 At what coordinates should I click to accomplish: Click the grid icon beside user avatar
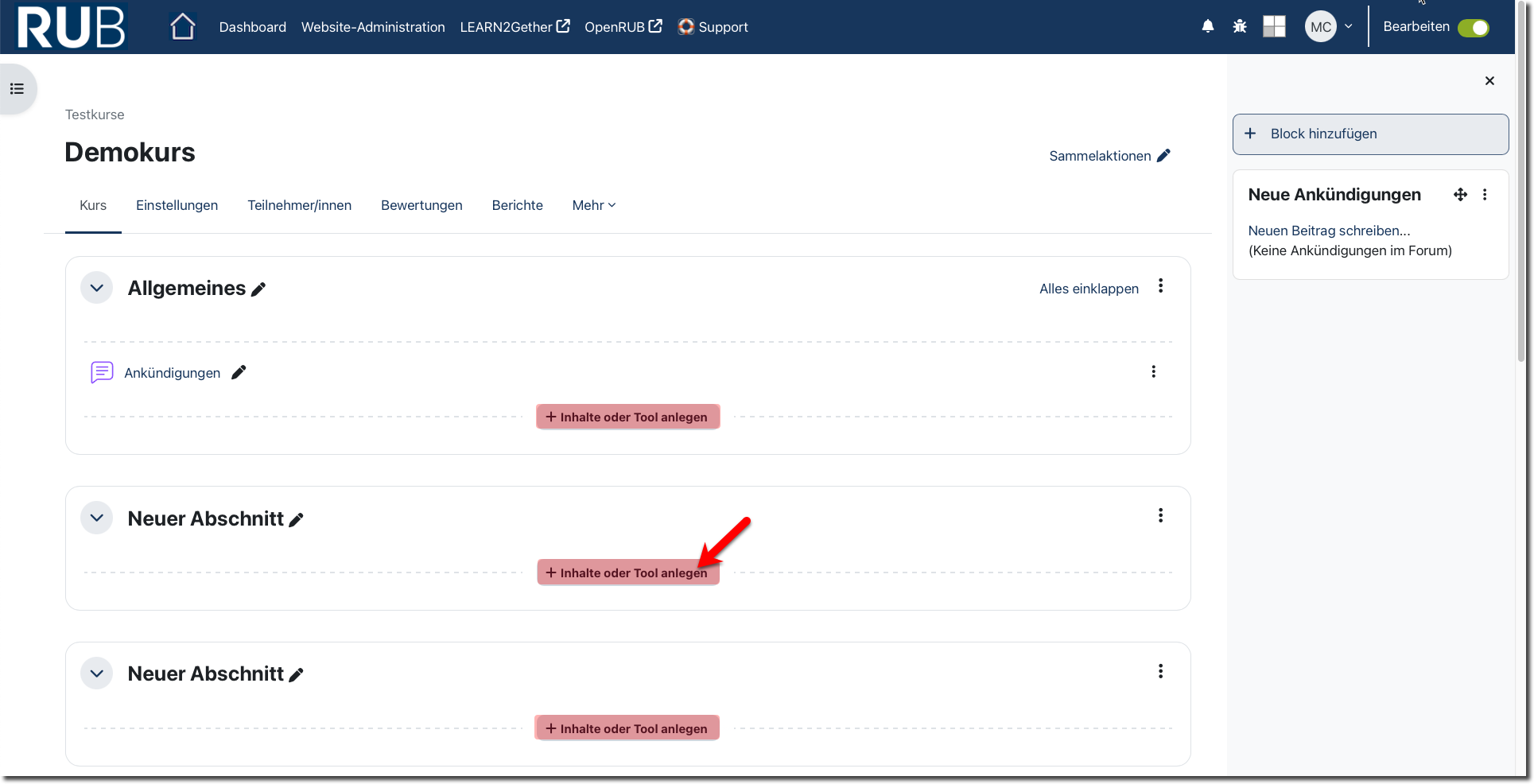(1274, 26)
